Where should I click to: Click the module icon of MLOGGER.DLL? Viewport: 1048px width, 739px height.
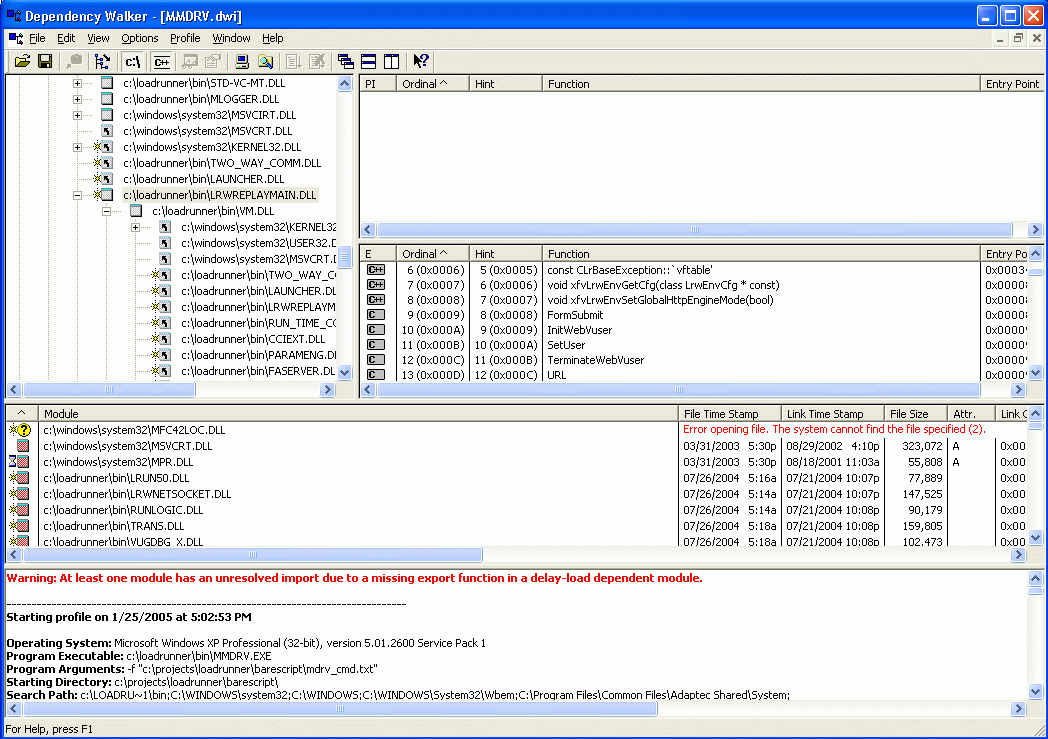107,99
